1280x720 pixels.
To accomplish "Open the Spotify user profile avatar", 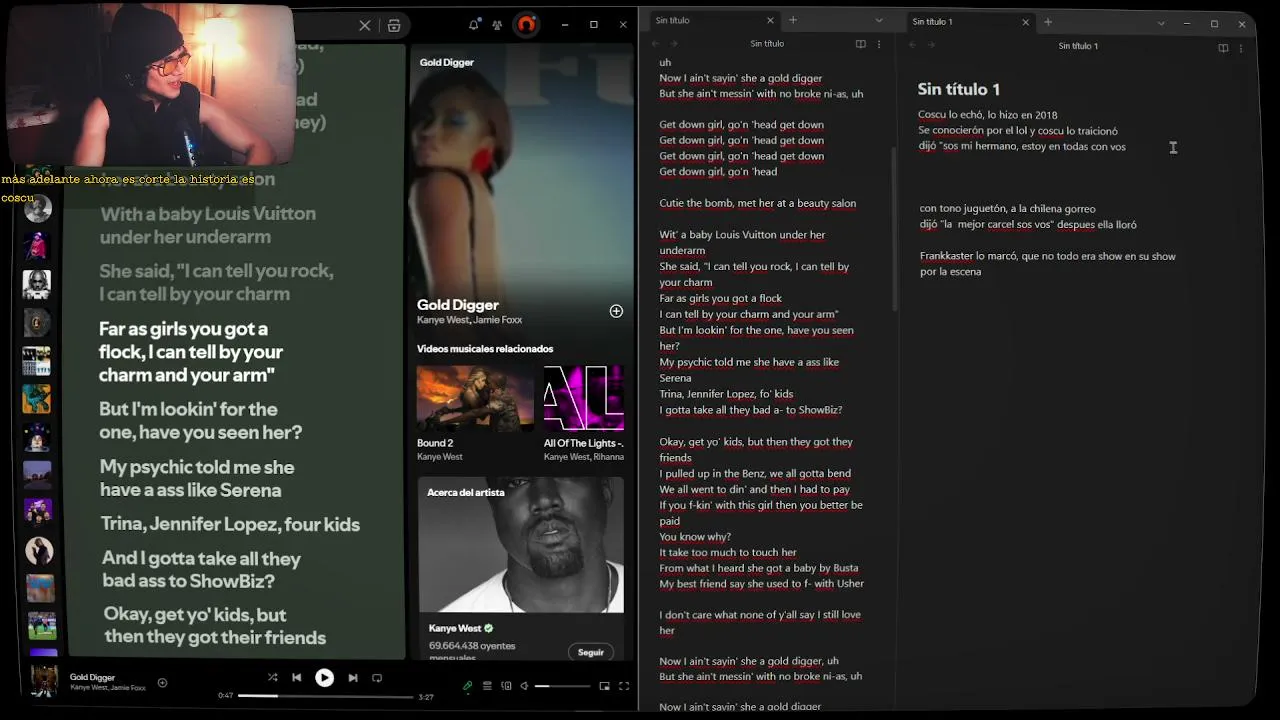I will click(527, 25).
